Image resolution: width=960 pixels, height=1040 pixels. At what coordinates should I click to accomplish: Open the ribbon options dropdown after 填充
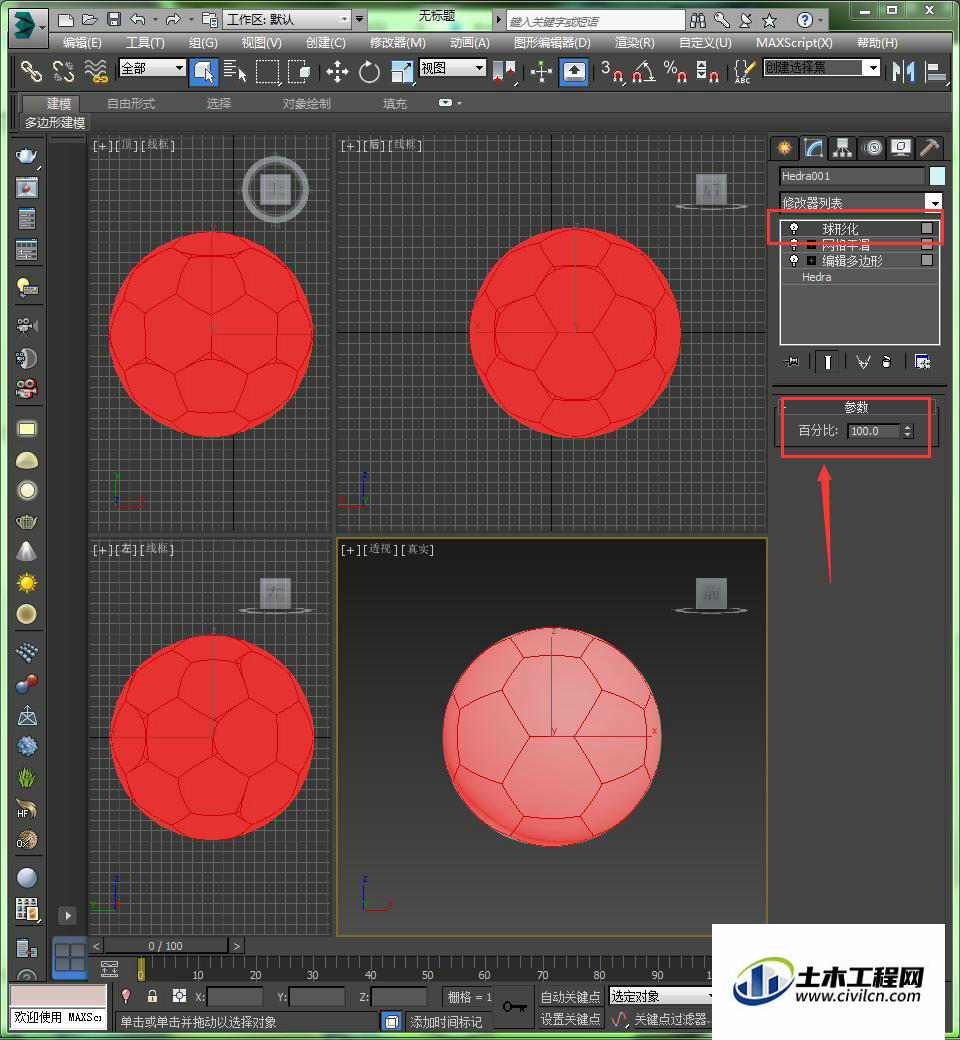pos(450,103)
